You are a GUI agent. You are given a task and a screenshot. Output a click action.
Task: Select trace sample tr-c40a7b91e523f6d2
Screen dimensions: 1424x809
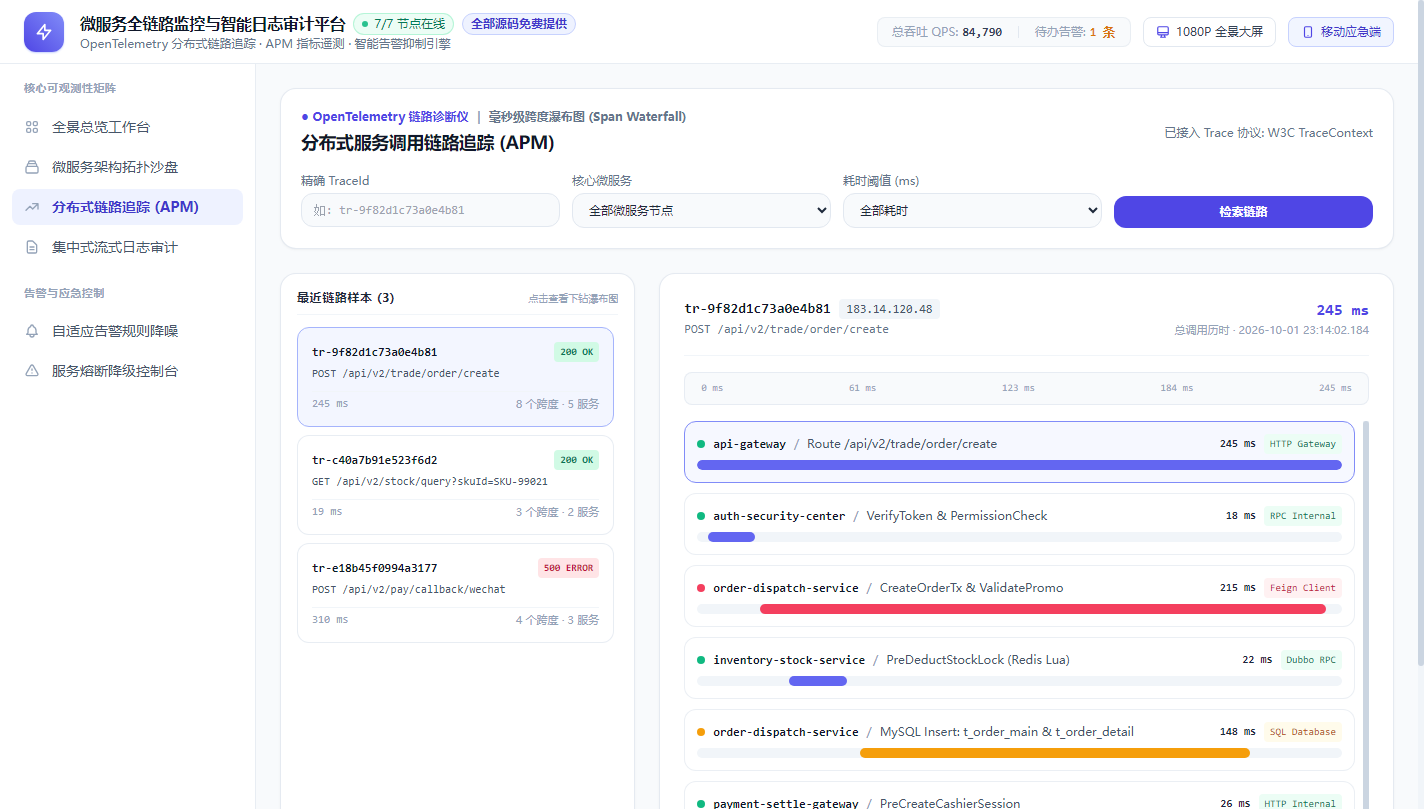(x=455, y=485)
